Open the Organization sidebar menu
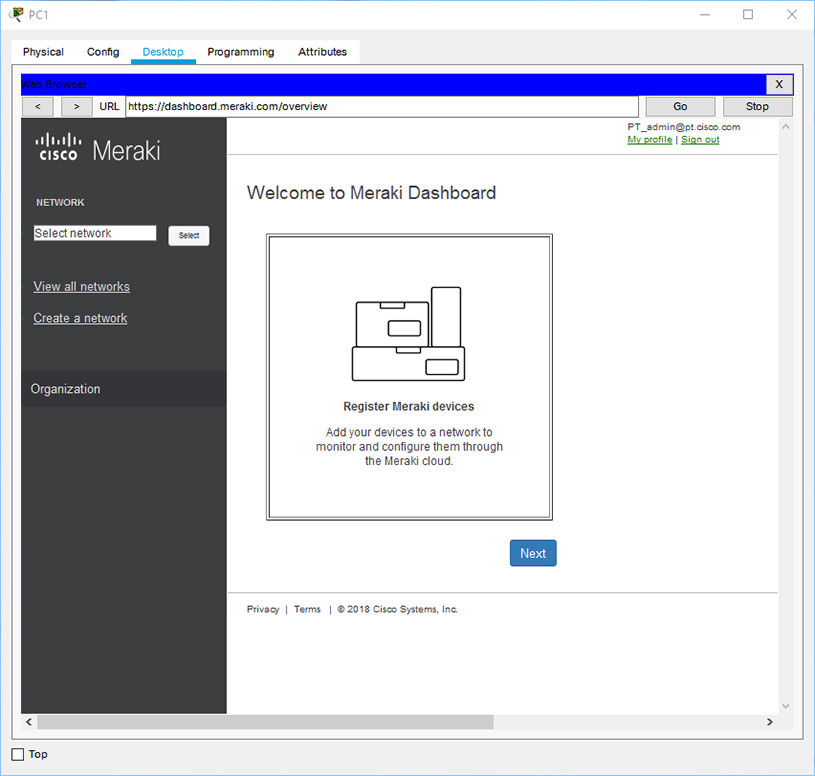 124,389
